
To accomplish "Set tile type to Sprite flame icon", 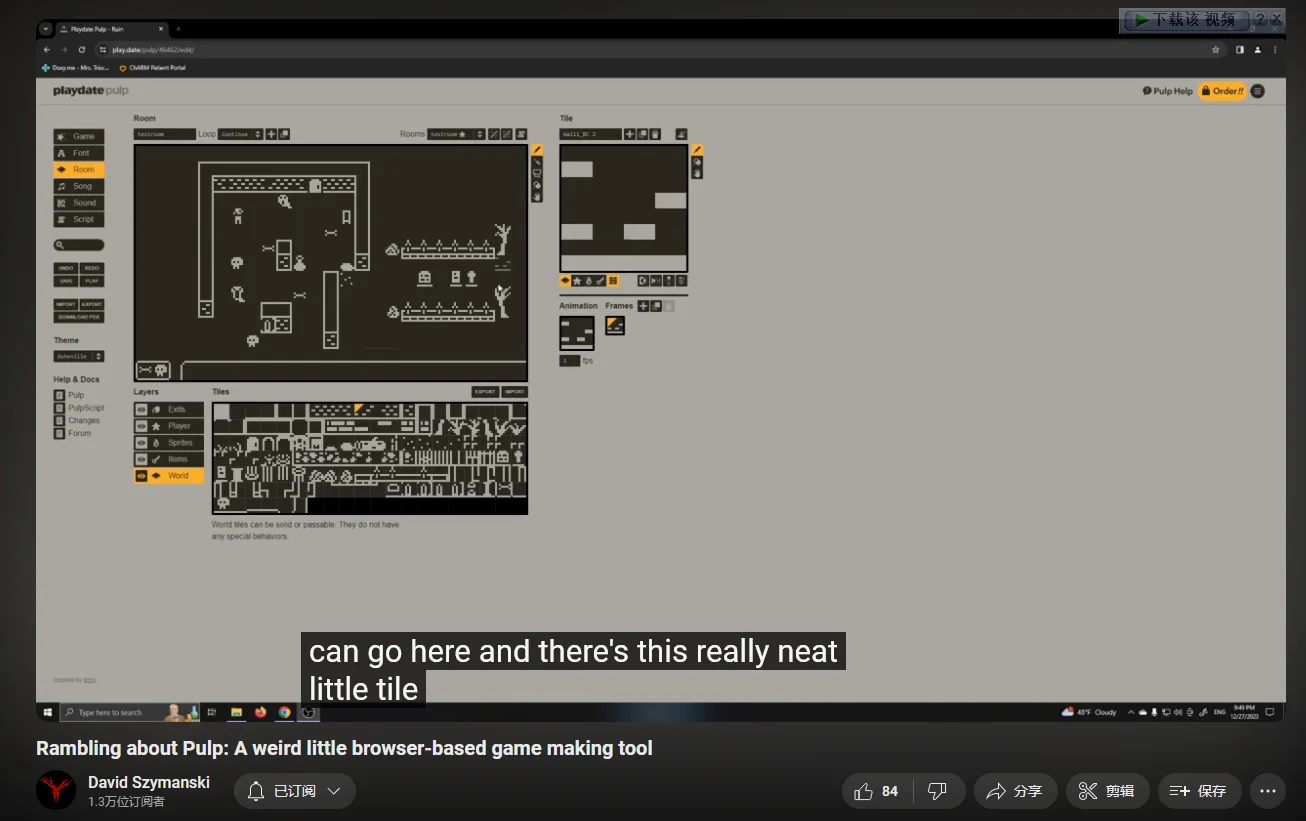I will coord(589,281).
